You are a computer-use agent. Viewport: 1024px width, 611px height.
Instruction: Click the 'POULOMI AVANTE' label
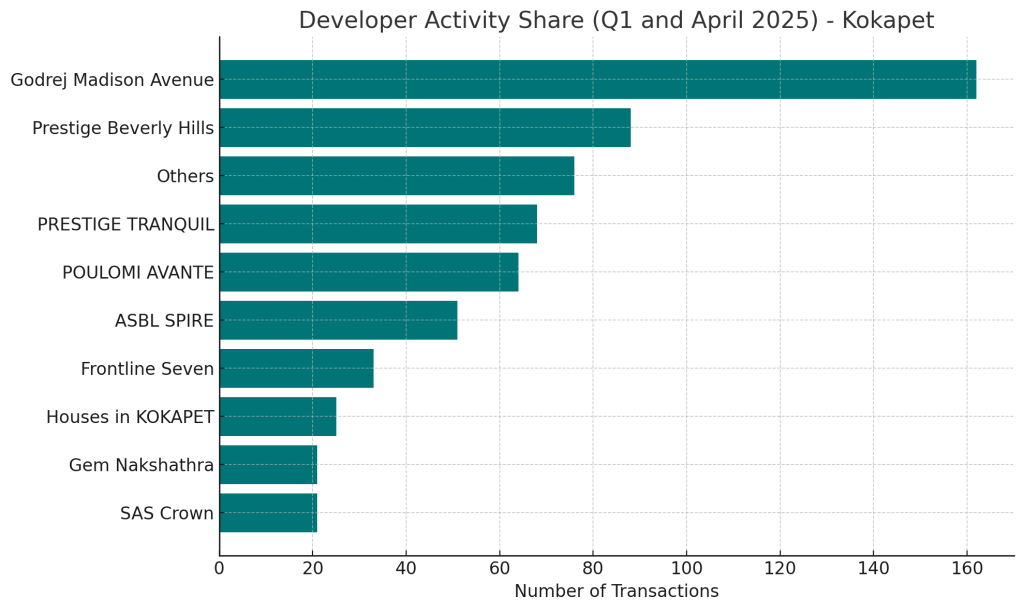[x=138, y=272]
